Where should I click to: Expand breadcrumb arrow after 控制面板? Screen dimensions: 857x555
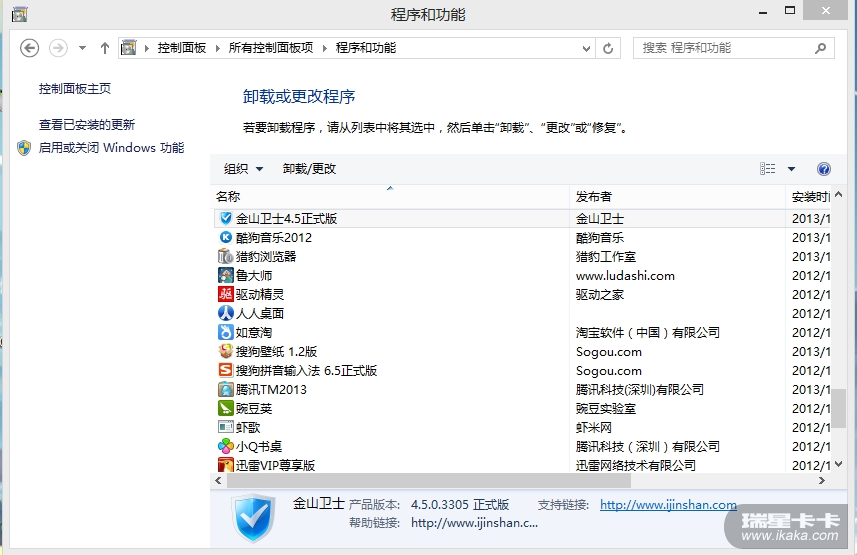[218, 48]
